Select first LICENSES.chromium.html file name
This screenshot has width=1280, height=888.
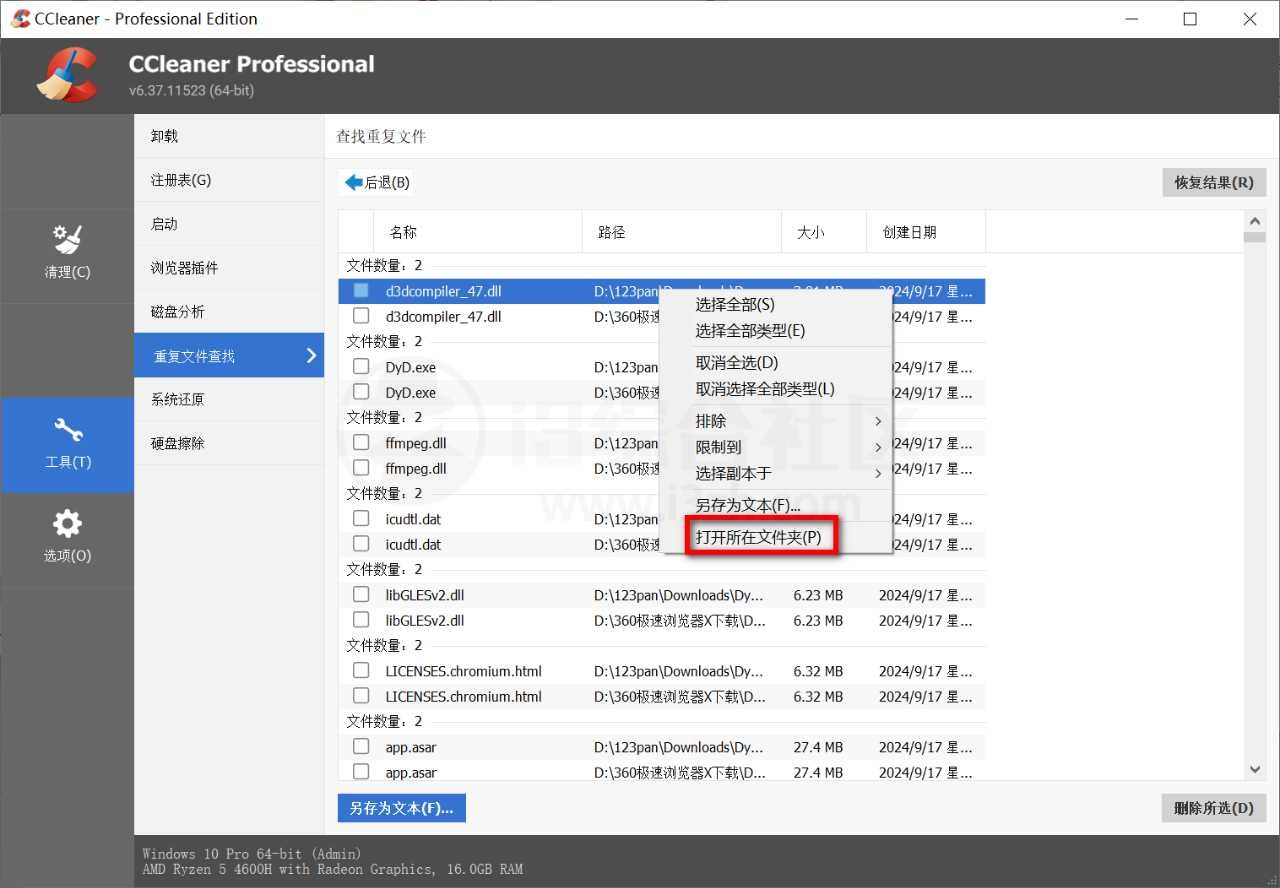[464, 671]
